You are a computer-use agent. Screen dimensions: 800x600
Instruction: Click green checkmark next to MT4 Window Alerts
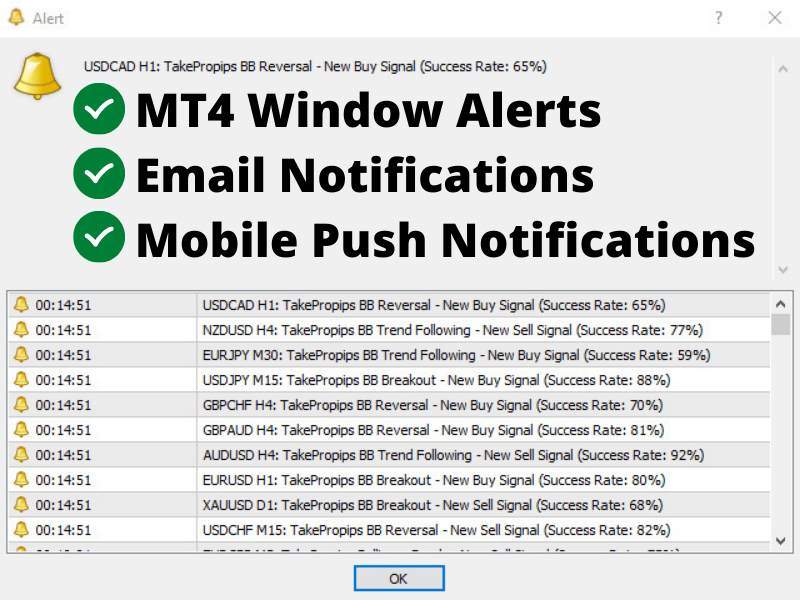[x=99, y=109]
